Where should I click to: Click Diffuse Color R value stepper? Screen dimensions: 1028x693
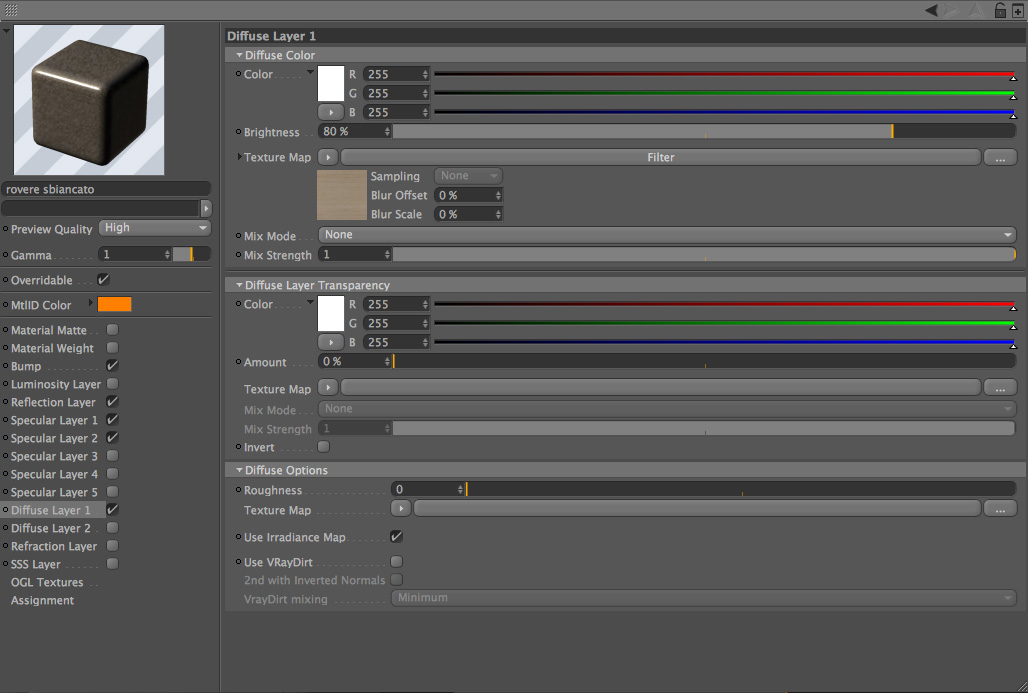425,74
